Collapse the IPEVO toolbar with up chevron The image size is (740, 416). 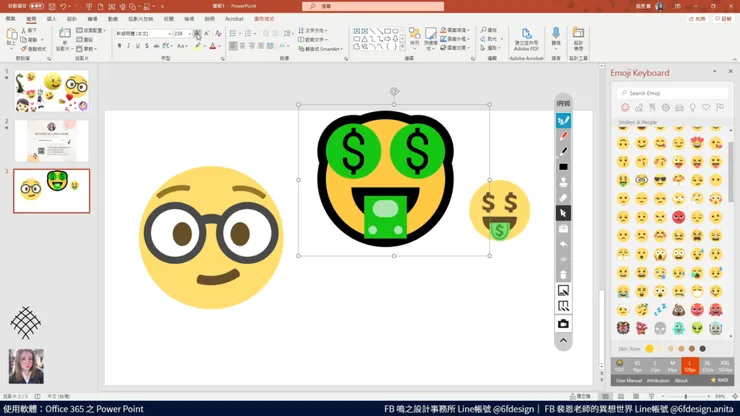click(x=563, y=340)
